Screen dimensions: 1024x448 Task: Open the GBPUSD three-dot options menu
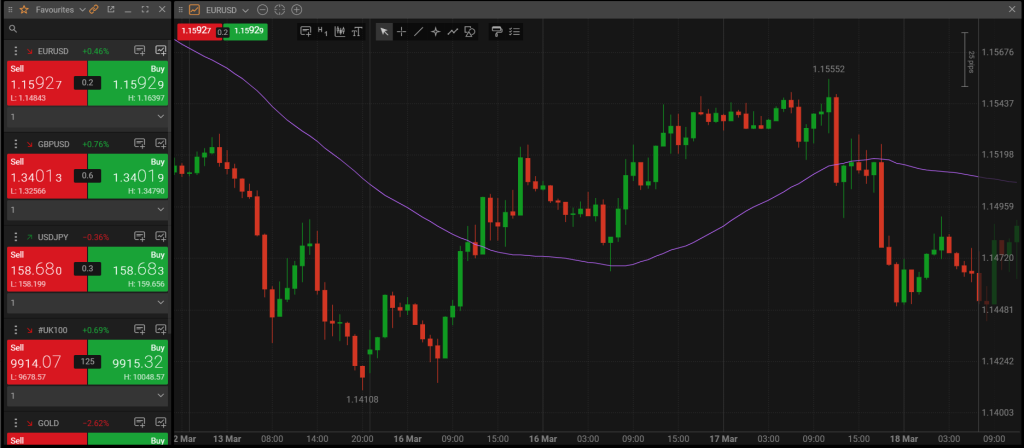[16, 144]
